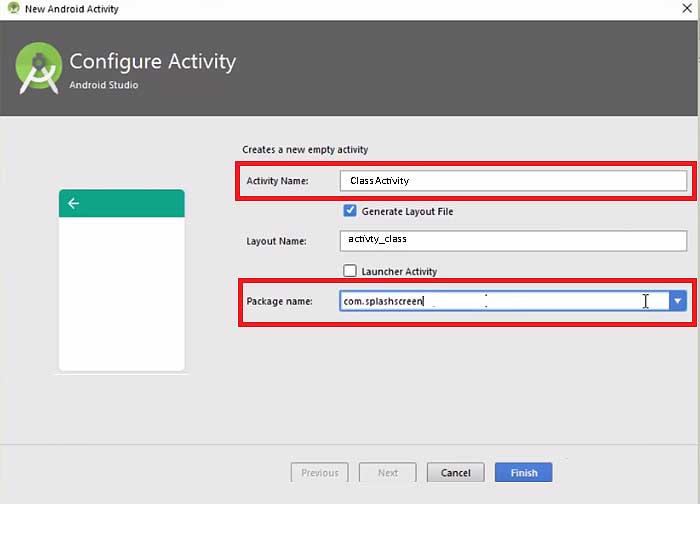
Task: Click the back arrow in activity preview
Action: point(74,204)
